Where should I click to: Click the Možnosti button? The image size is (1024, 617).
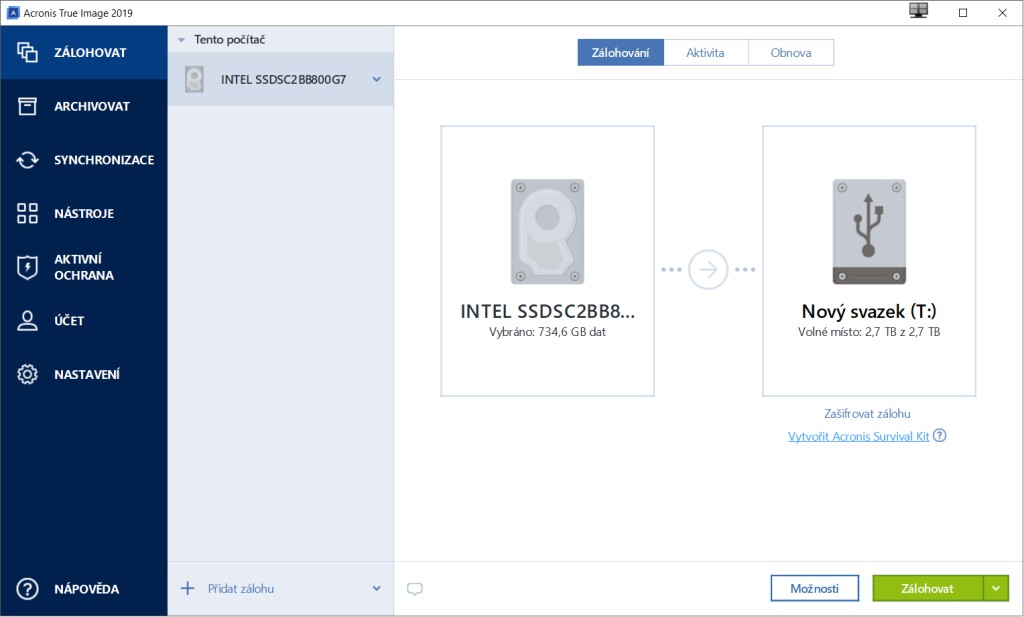814,588
